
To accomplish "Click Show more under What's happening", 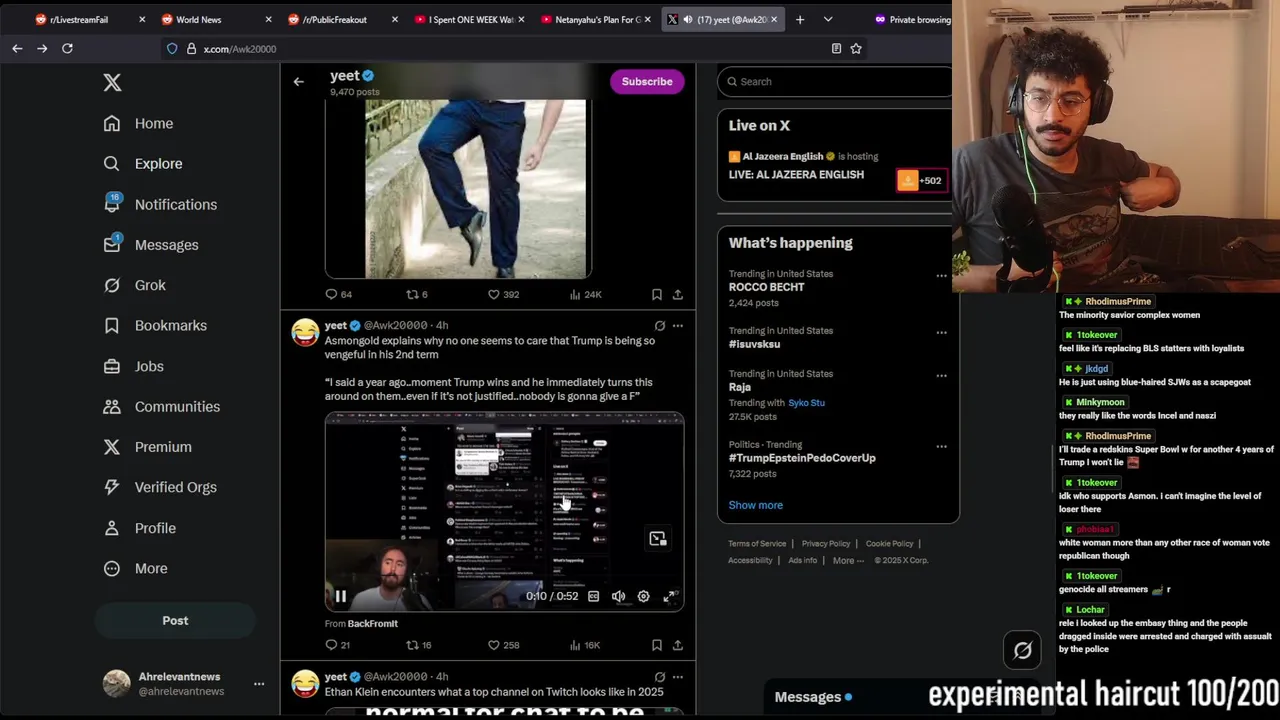I will (756, 505).
